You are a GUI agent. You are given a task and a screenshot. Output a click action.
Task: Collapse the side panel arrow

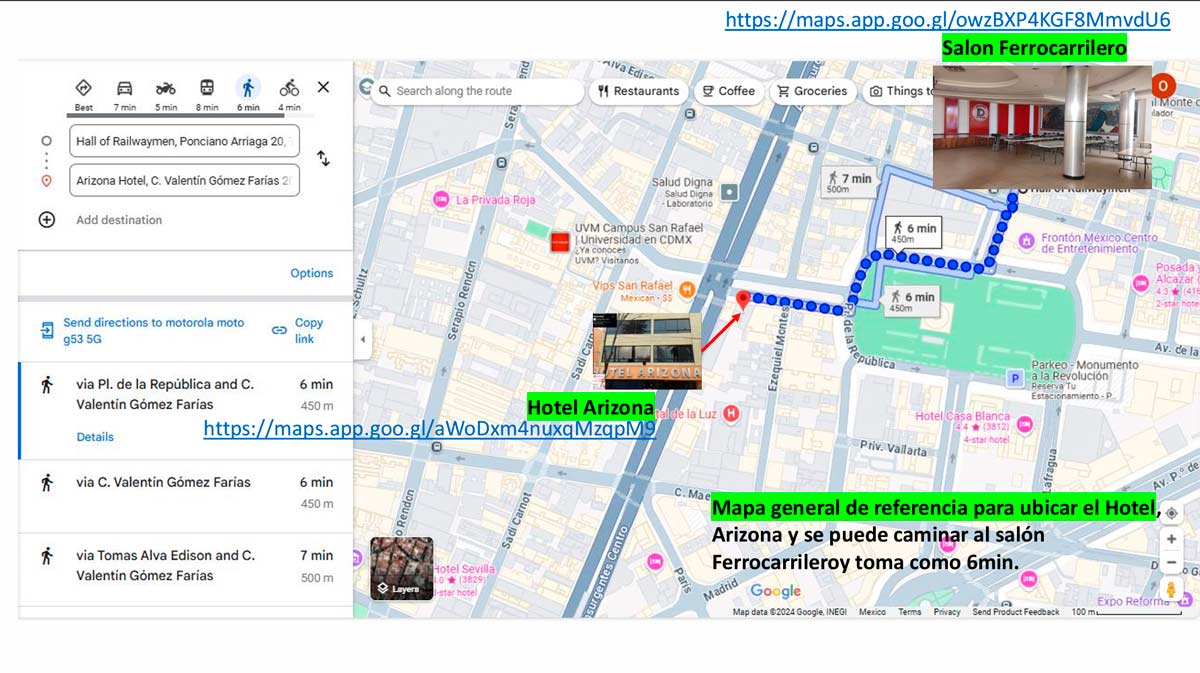click(x=362, y=340)
